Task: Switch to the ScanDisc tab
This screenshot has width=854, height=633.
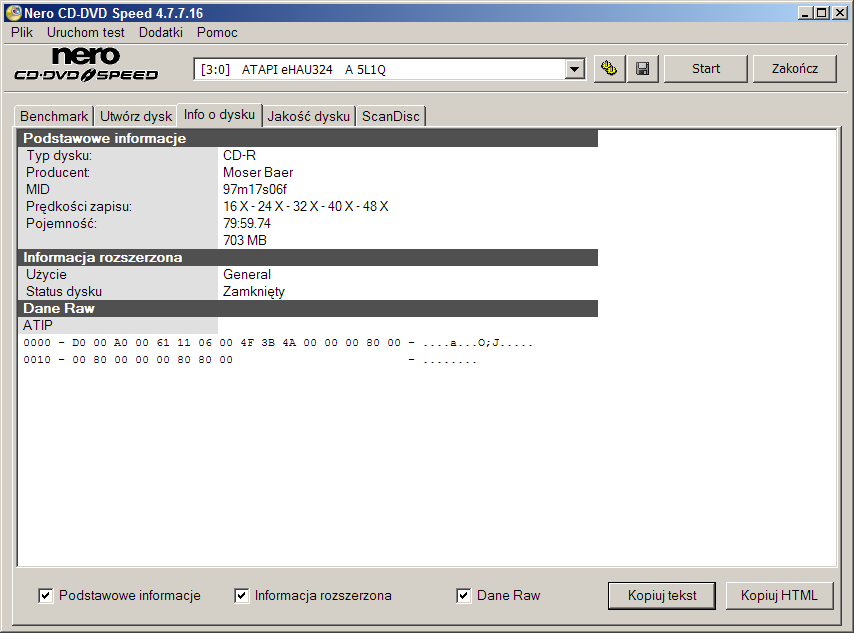Action: coord(391,116)
